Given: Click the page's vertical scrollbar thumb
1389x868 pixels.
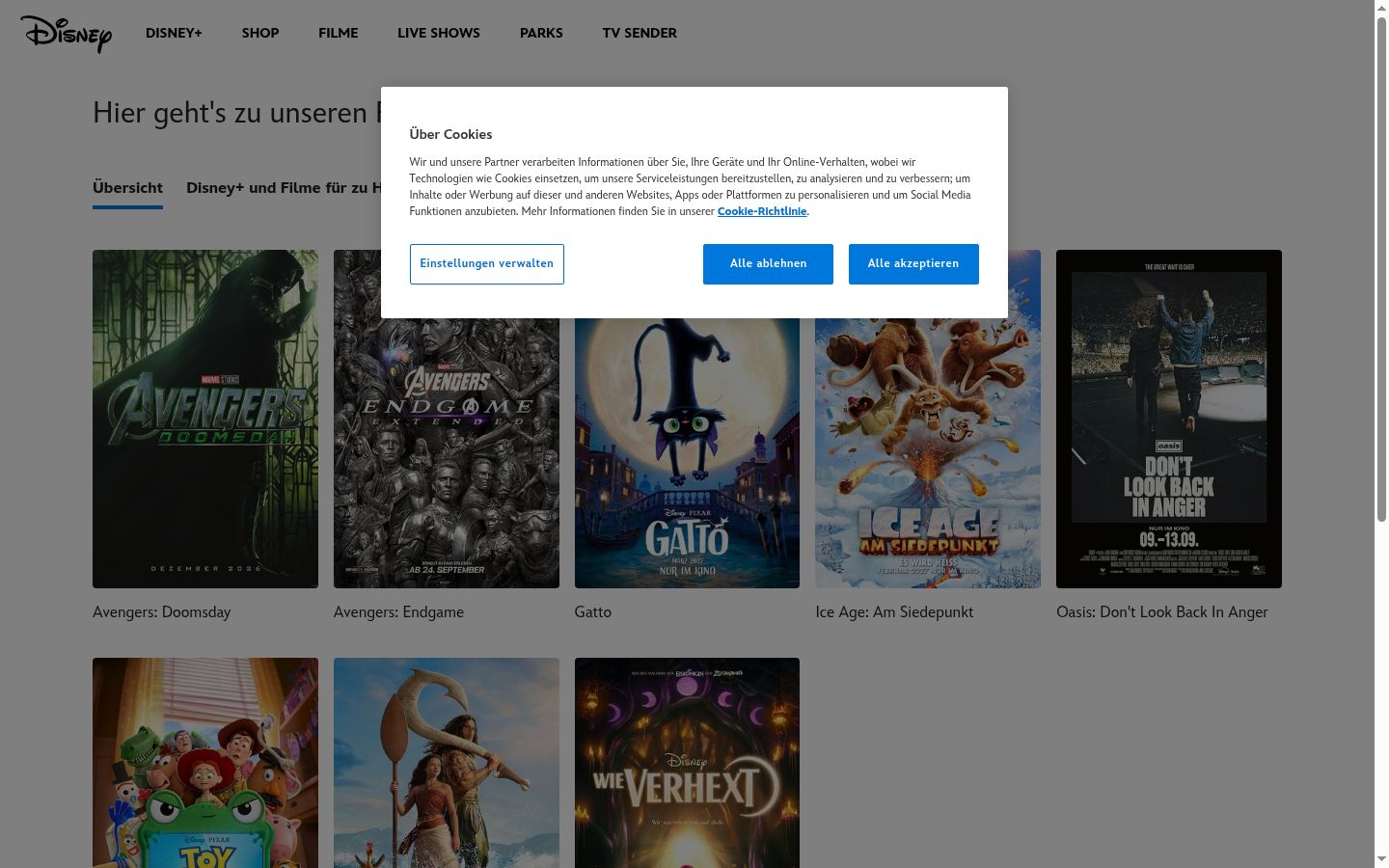Looking at the screenshot, I should [x=1381, y=269].
